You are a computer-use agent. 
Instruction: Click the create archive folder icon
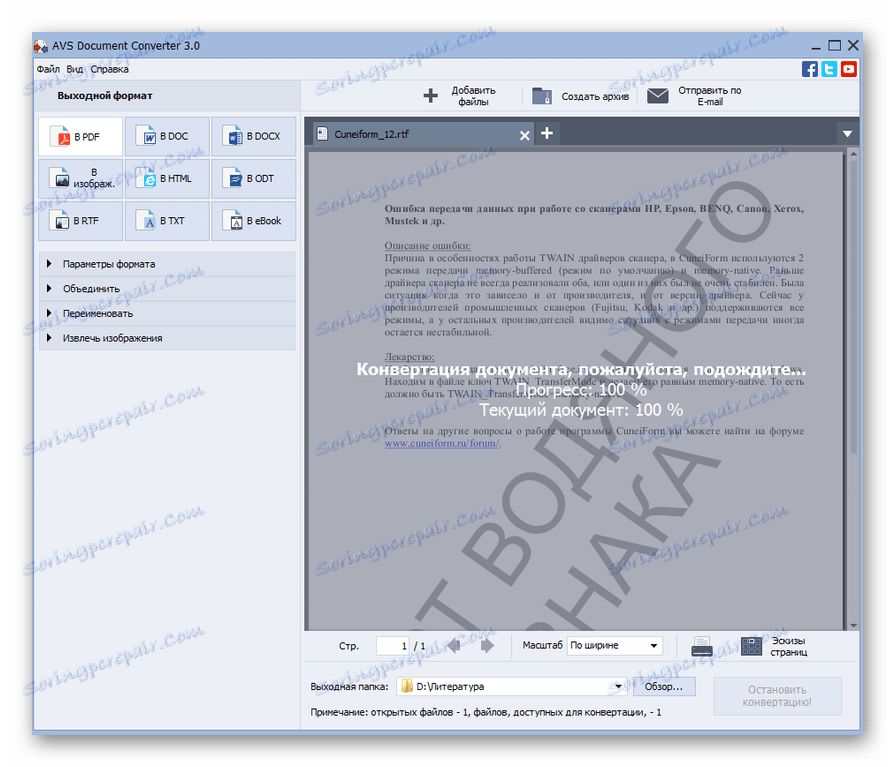click(542, 95)
